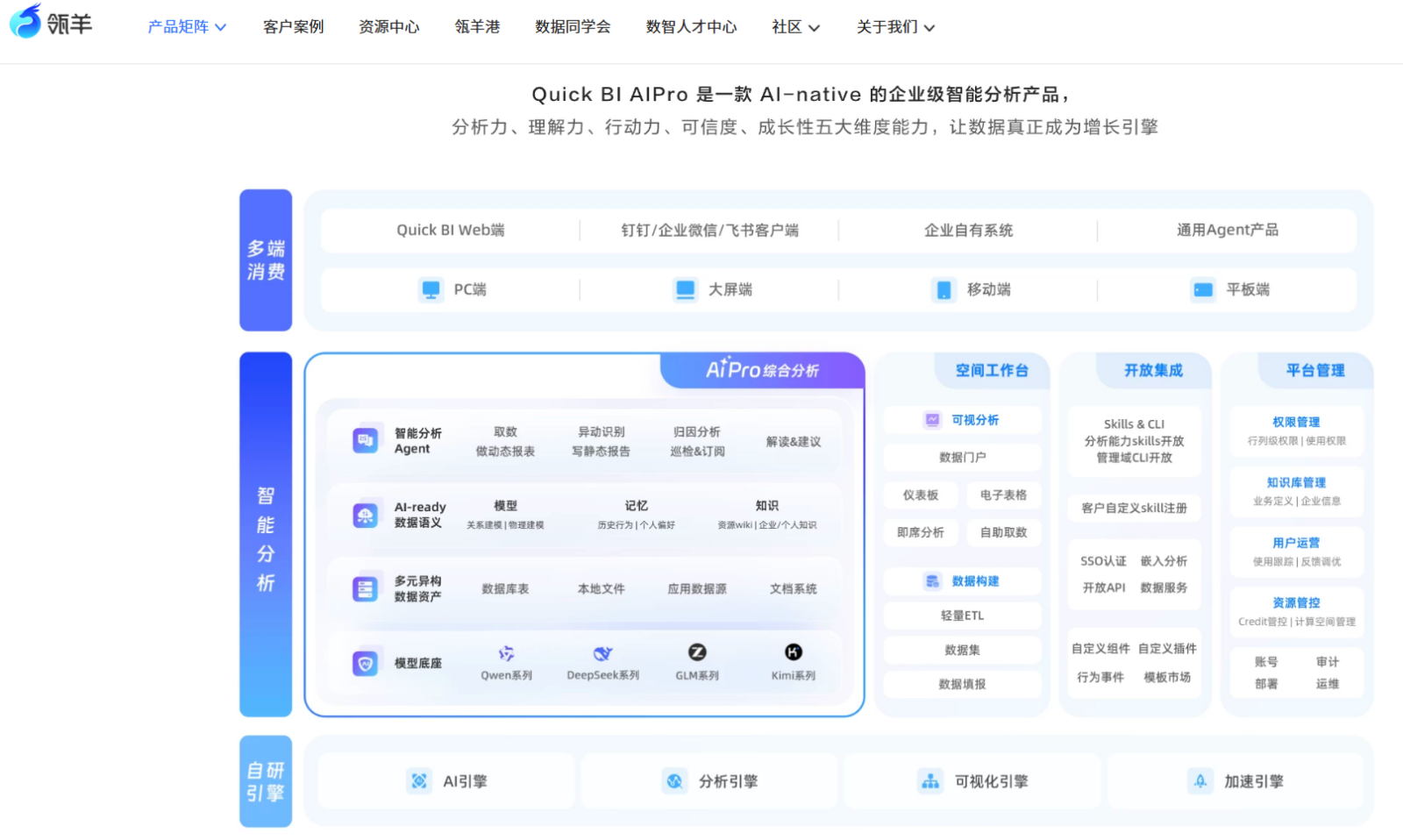The height and width of the screenshot is (840, 1403).
Task: Open the 客户案例 nav item
Action: pos(294,27)
